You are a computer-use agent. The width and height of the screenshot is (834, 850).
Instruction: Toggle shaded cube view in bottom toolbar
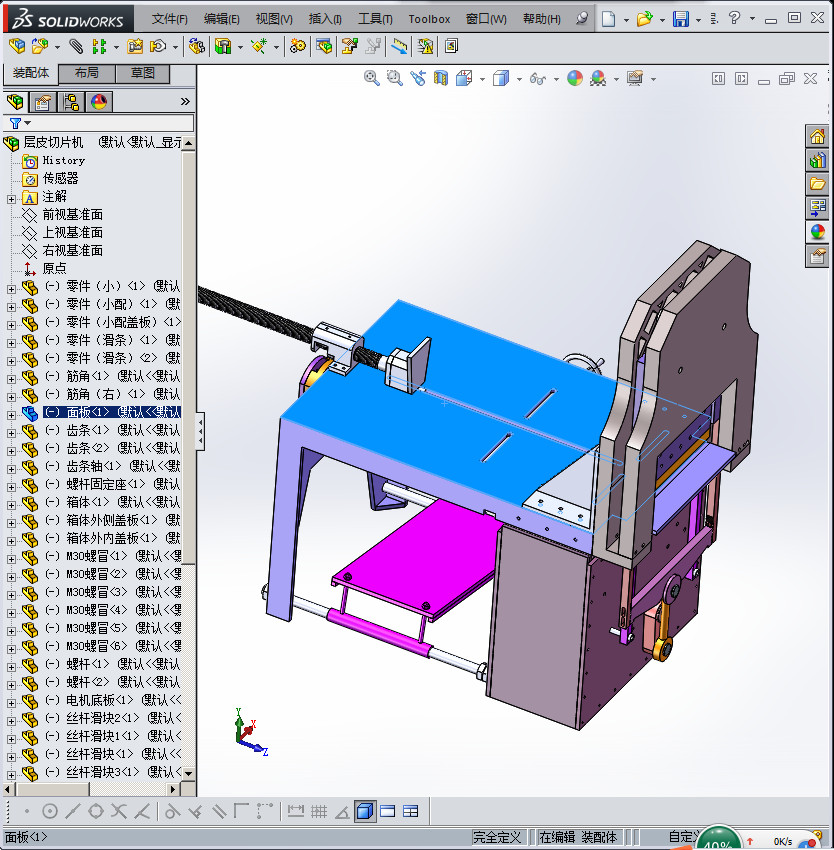point(365,812)
